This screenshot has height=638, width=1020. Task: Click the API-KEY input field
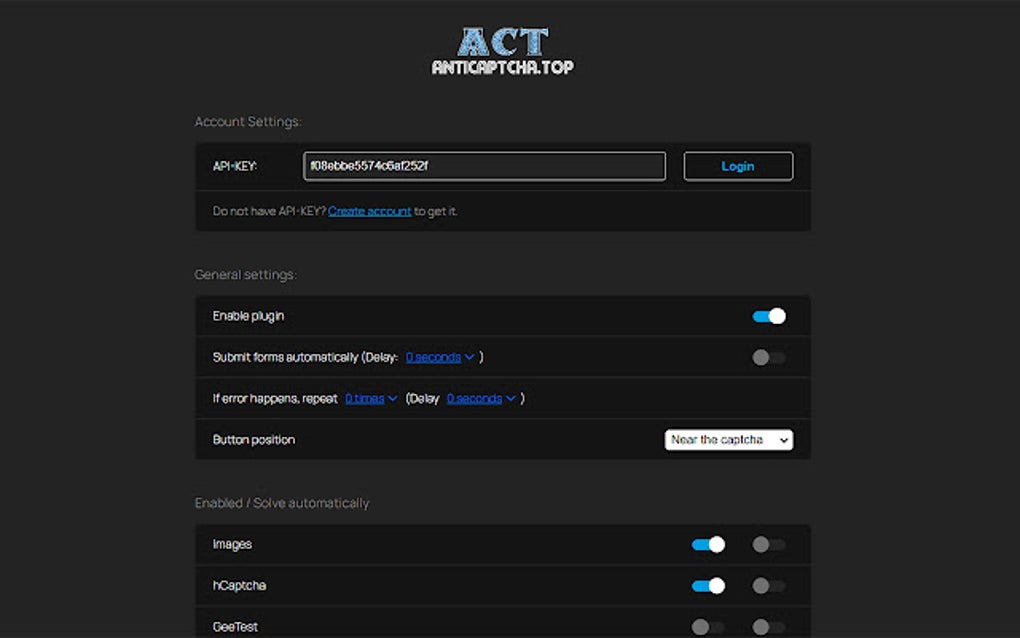[x=484, y=166]
